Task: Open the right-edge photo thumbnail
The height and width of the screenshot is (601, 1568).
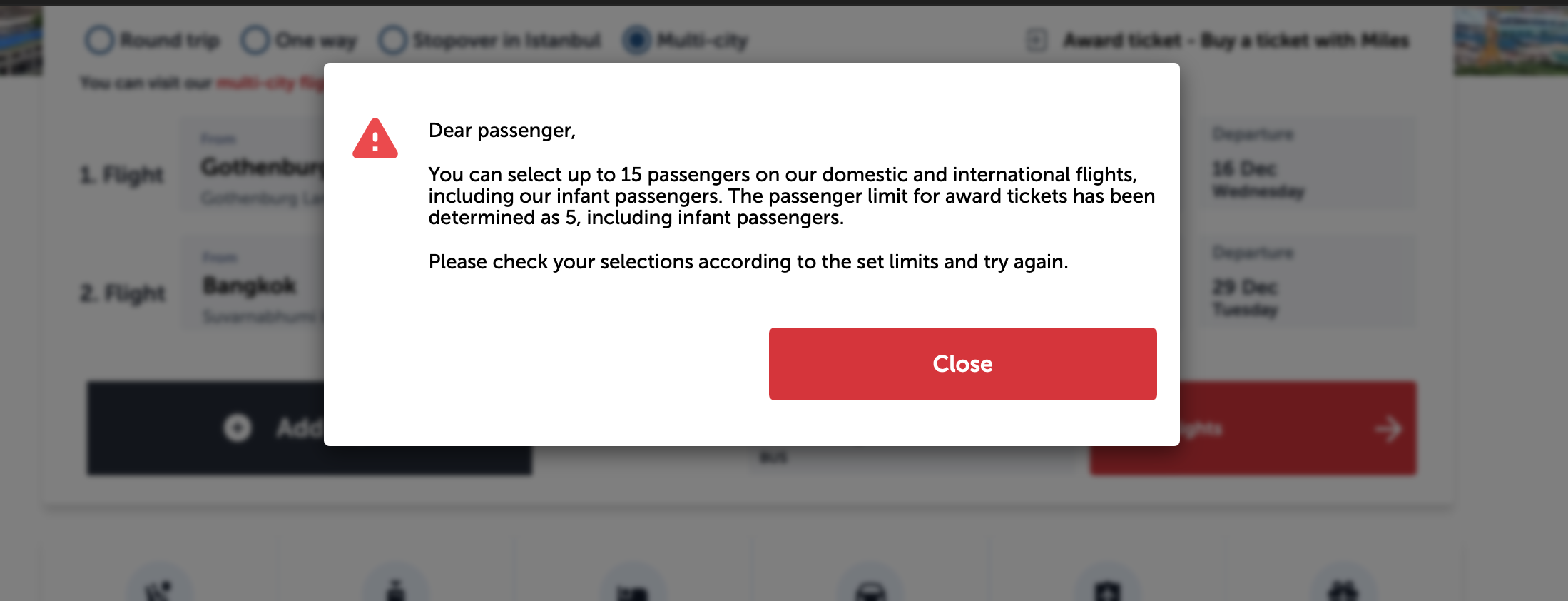Action: 1510,40
